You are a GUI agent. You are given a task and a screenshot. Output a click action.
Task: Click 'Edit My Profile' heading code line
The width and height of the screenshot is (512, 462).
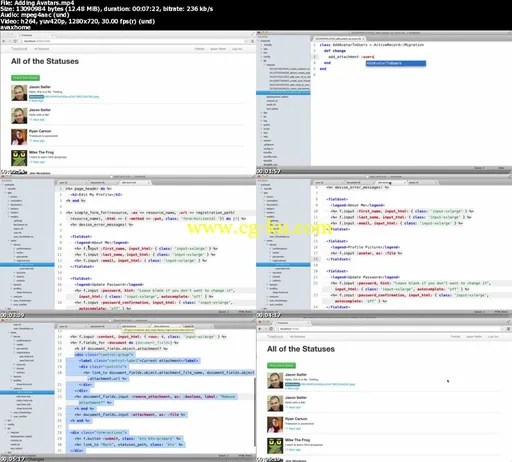pos(97,195)
